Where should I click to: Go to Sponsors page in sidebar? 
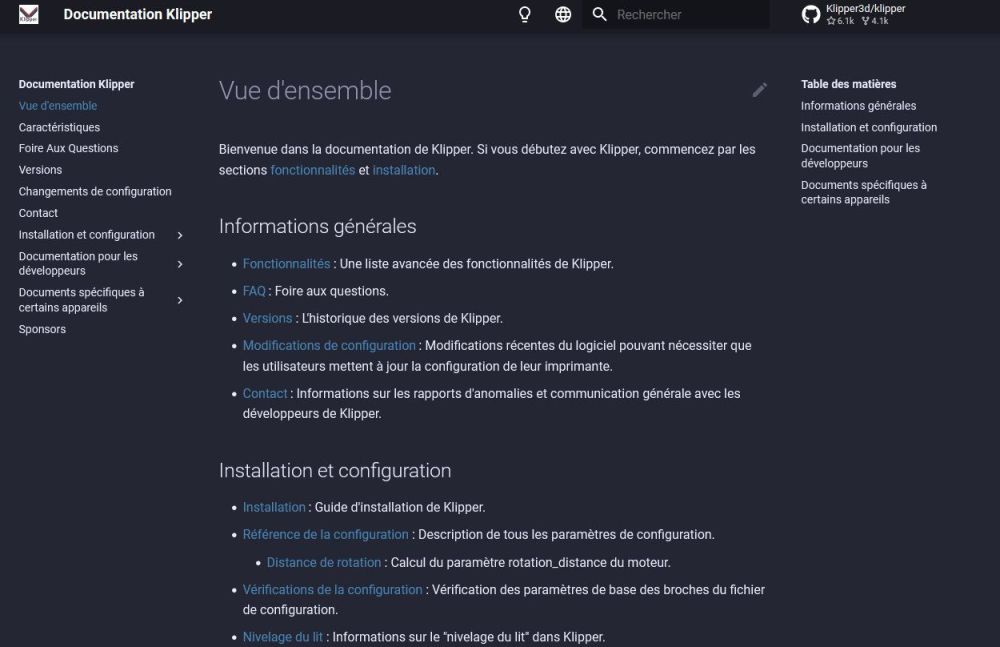(42, 329)
